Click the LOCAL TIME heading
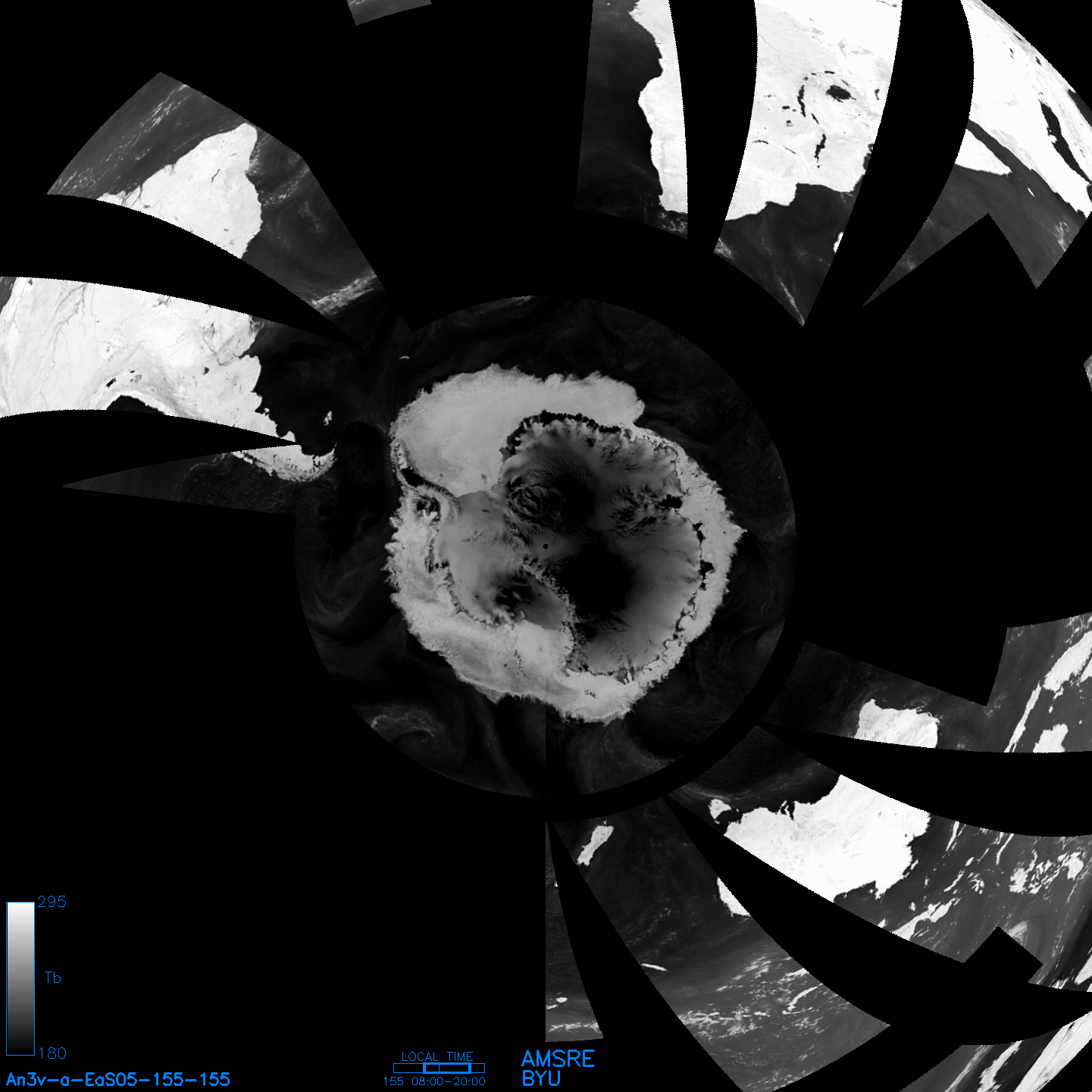1092x1092 pixels. (437, 1056)
